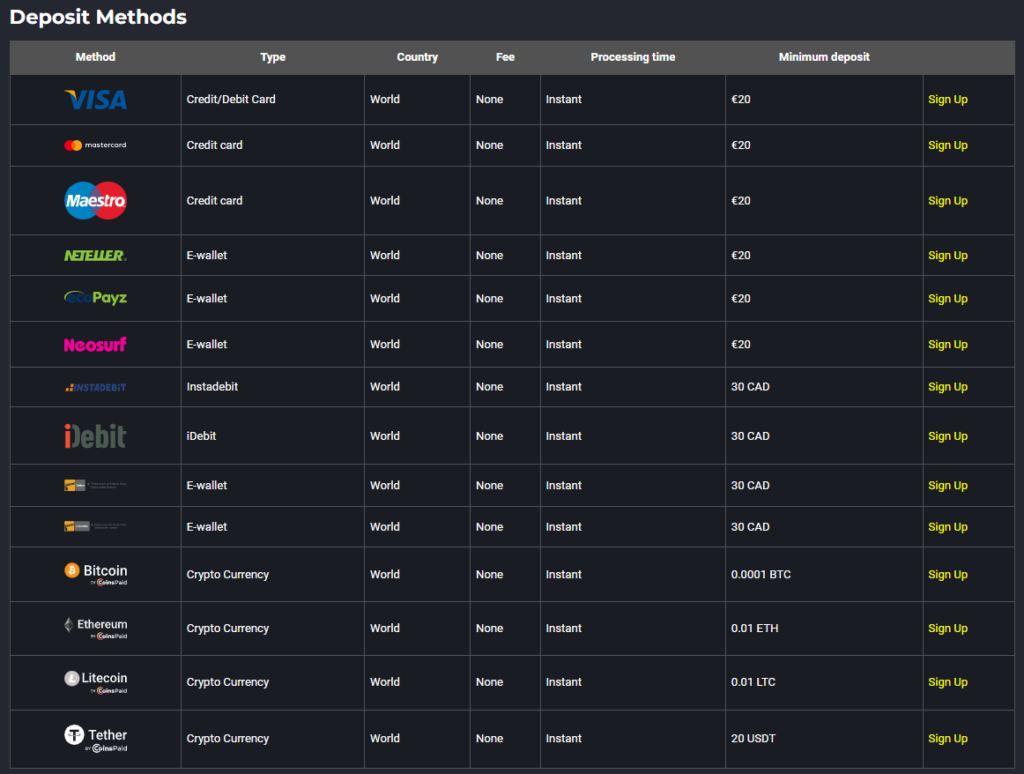Sign up via the Instadebit row link
Viewport: 1024px width, 774px height.
point(948,387)
